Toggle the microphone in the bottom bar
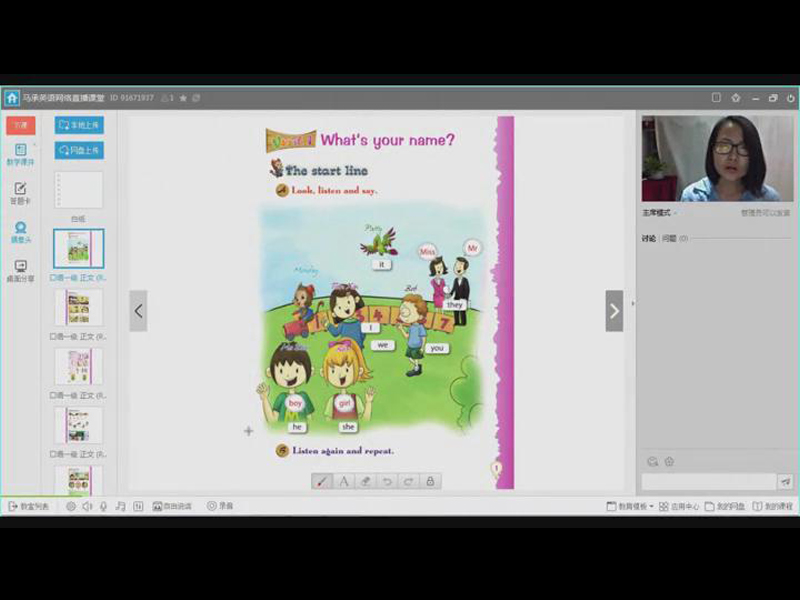 point(104,507)
